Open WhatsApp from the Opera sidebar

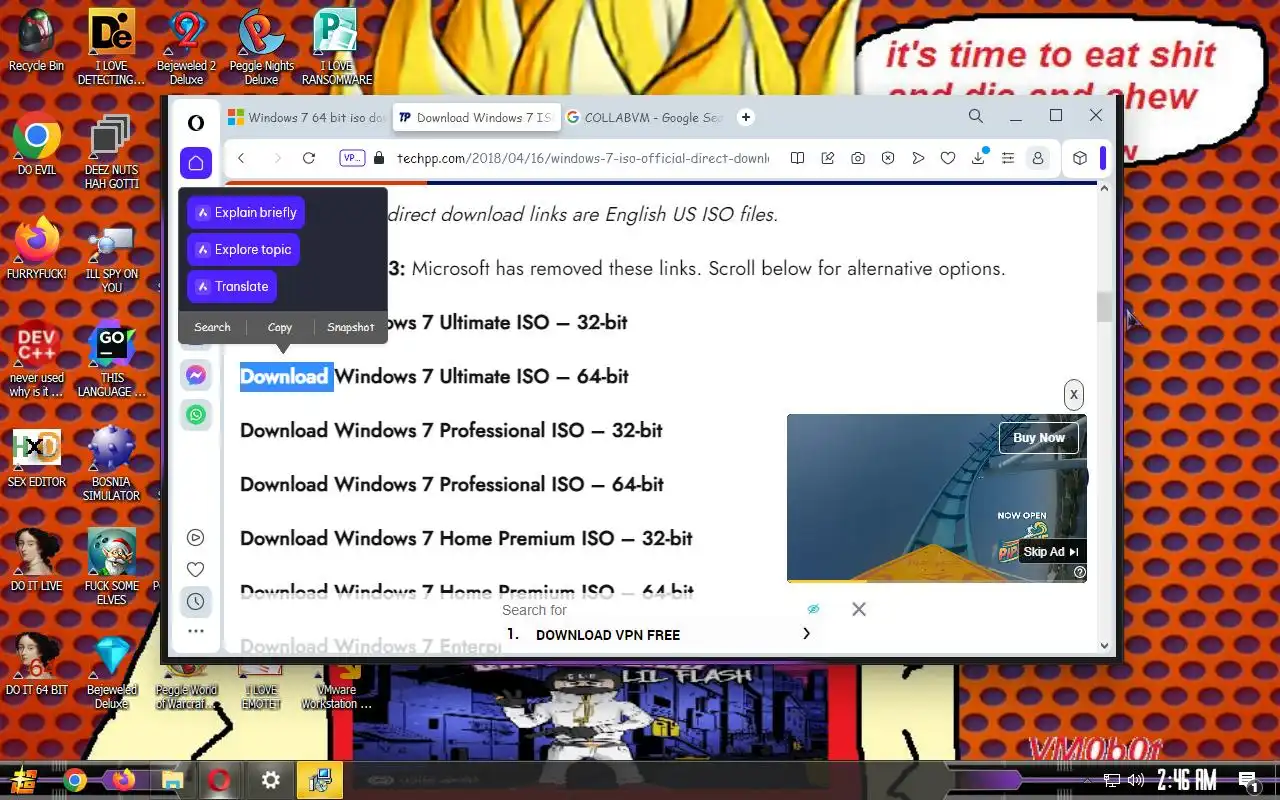click(196, 414)
